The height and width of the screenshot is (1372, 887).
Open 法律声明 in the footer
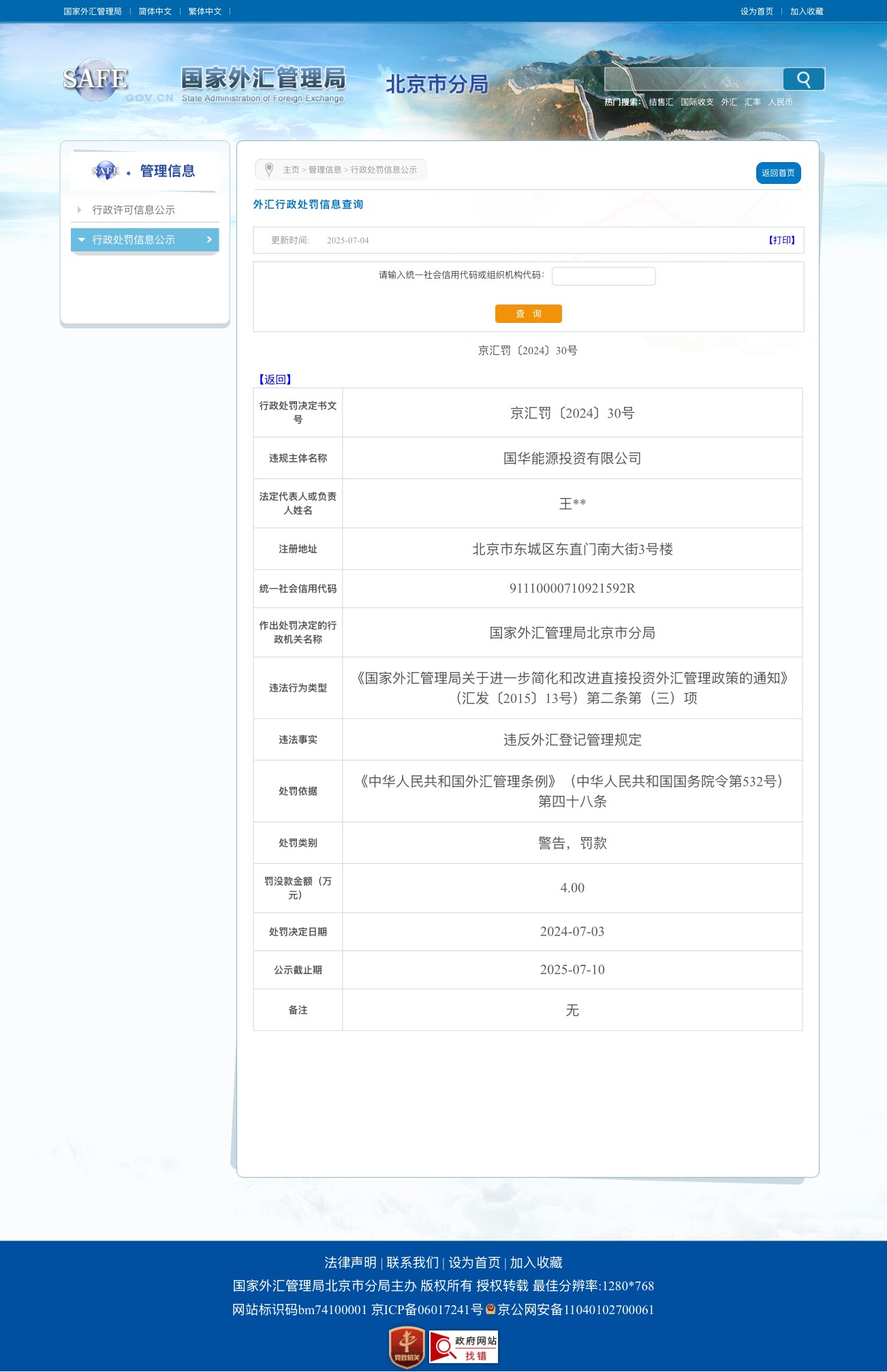350,1262
